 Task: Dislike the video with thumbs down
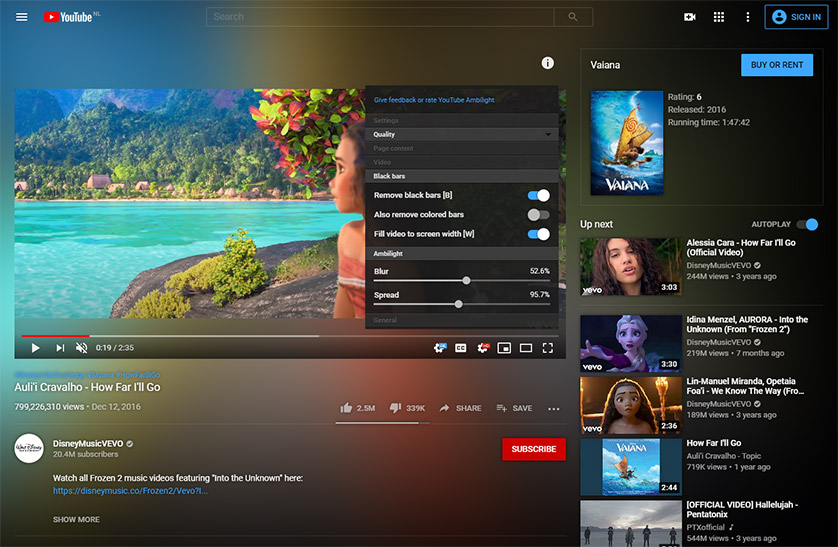[x=407, y=408]
